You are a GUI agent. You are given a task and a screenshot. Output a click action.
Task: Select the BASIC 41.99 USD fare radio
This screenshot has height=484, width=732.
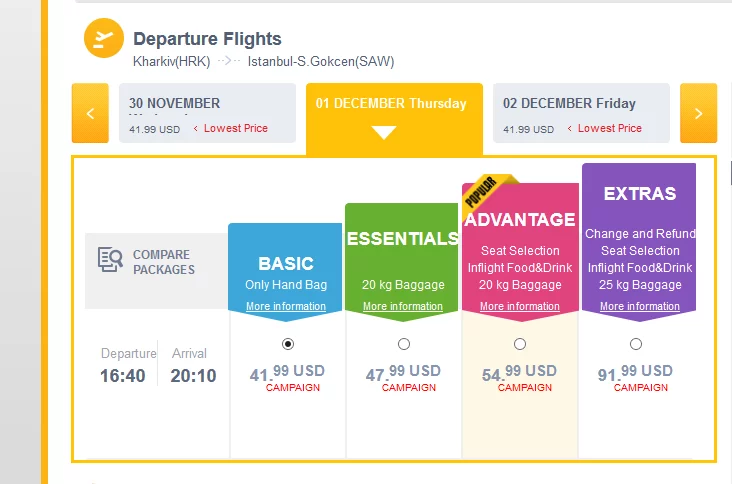pos(288,344)
